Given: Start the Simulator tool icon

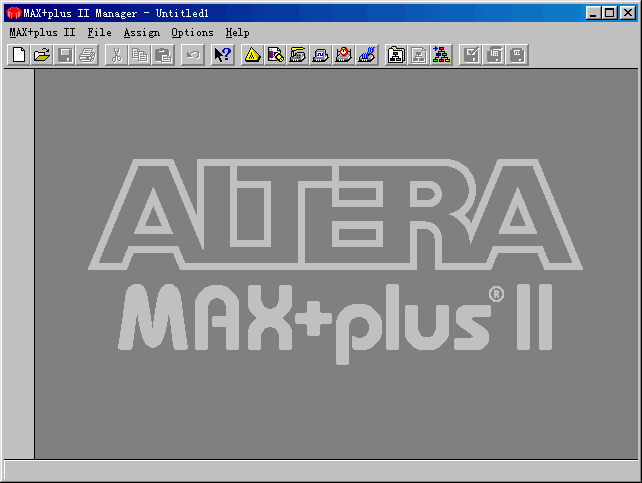Looking at the screenshot, I should coord(321,55).
